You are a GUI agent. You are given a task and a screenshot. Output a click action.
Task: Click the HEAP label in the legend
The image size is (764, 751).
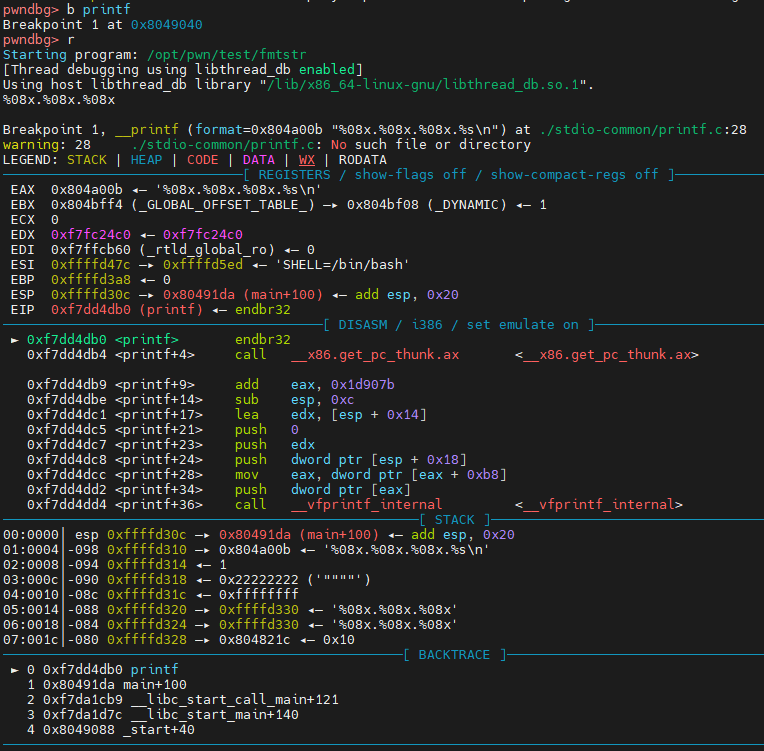(x=146, y=159)
